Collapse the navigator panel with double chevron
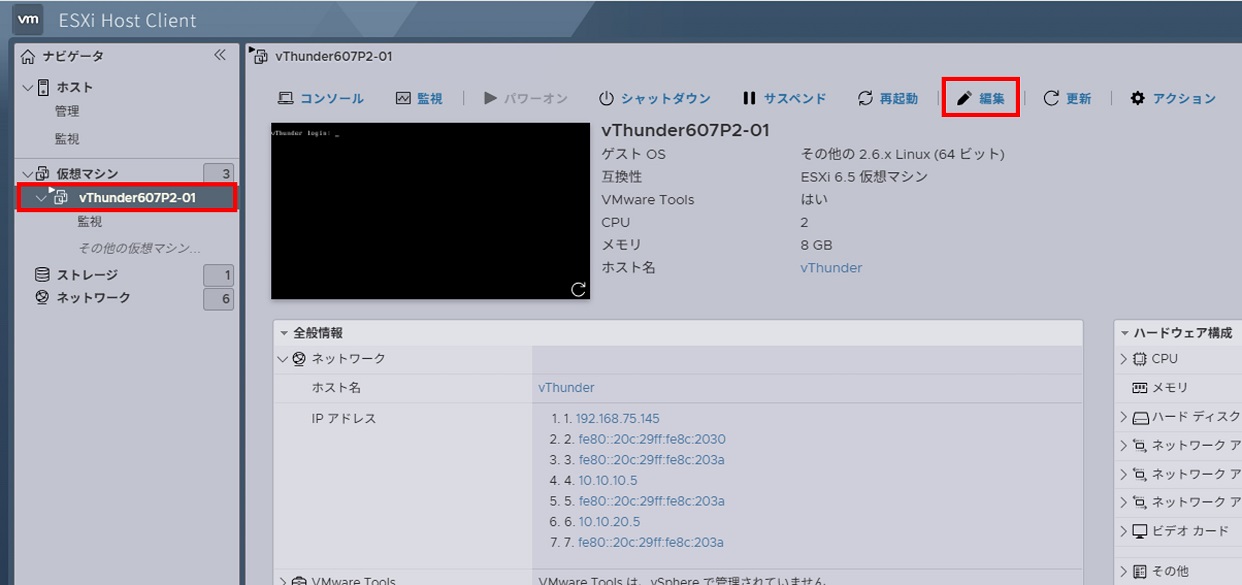Screen dimensions: 1242x585 pyautogui.click(x=220, y=55)
